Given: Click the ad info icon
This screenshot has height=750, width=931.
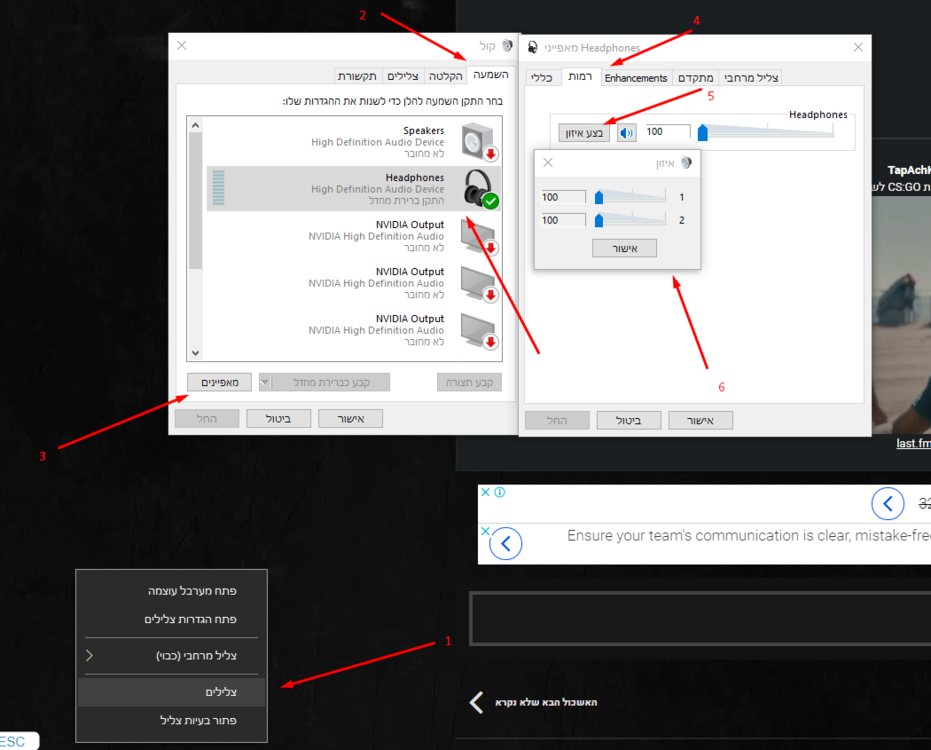Looking at the screenshot, I should [499, 492].
